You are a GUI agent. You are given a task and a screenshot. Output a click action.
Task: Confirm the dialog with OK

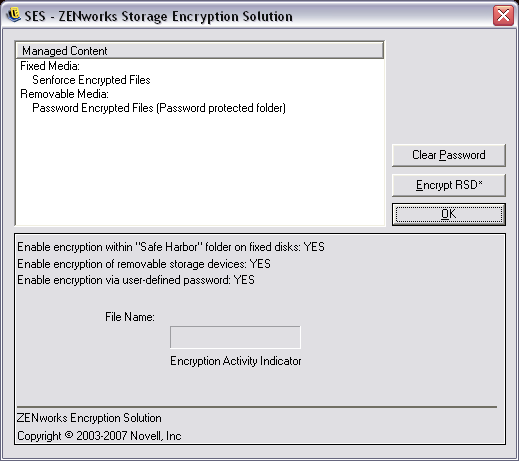point(449,214)
